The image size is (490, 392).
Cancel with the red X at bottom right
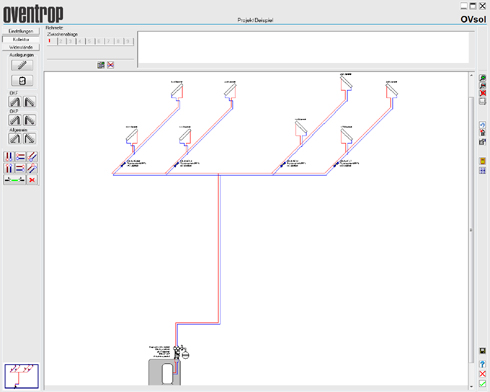tap(482, 374)
